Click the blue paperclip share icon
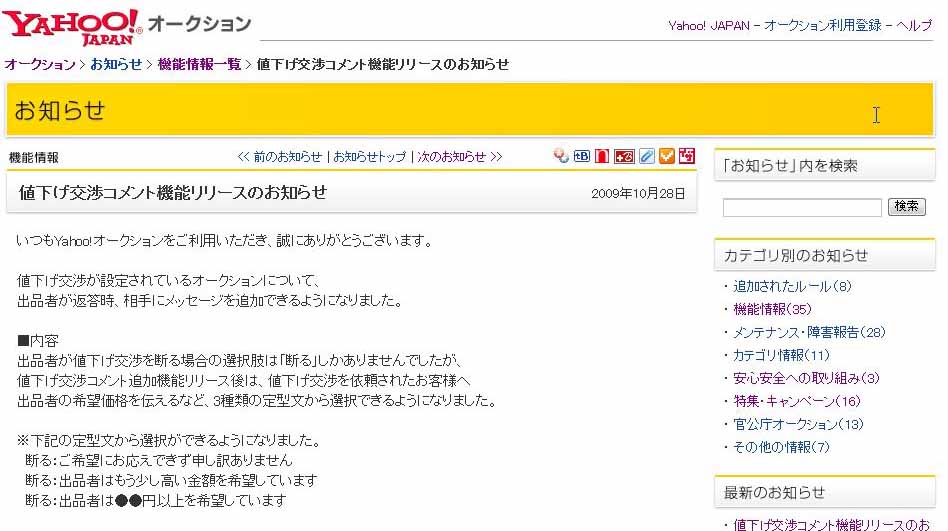The image size is (948, 531). tap(646, 156)
